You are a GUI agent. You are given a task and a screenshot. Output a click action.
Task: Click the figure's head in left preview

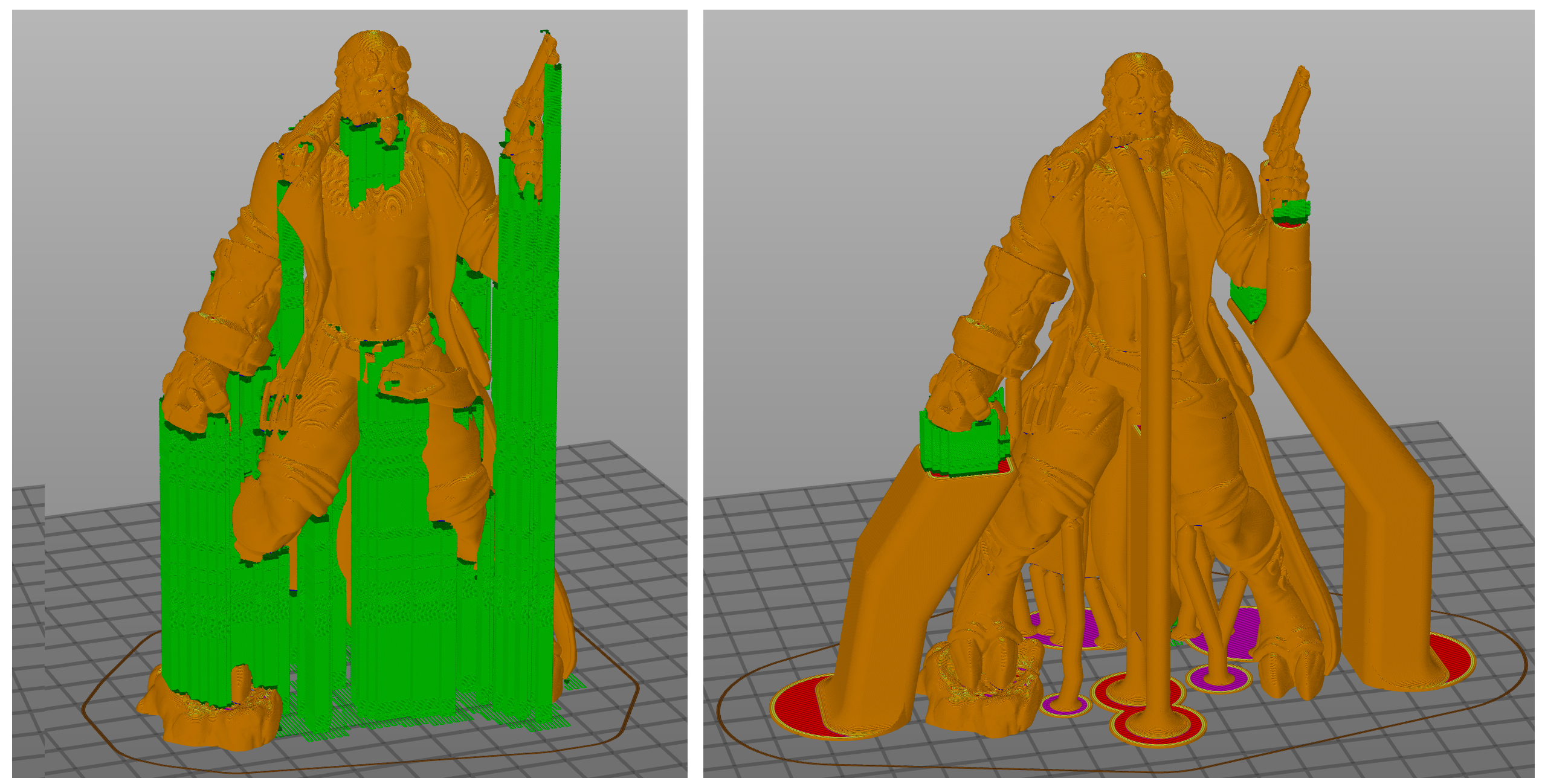372,66
